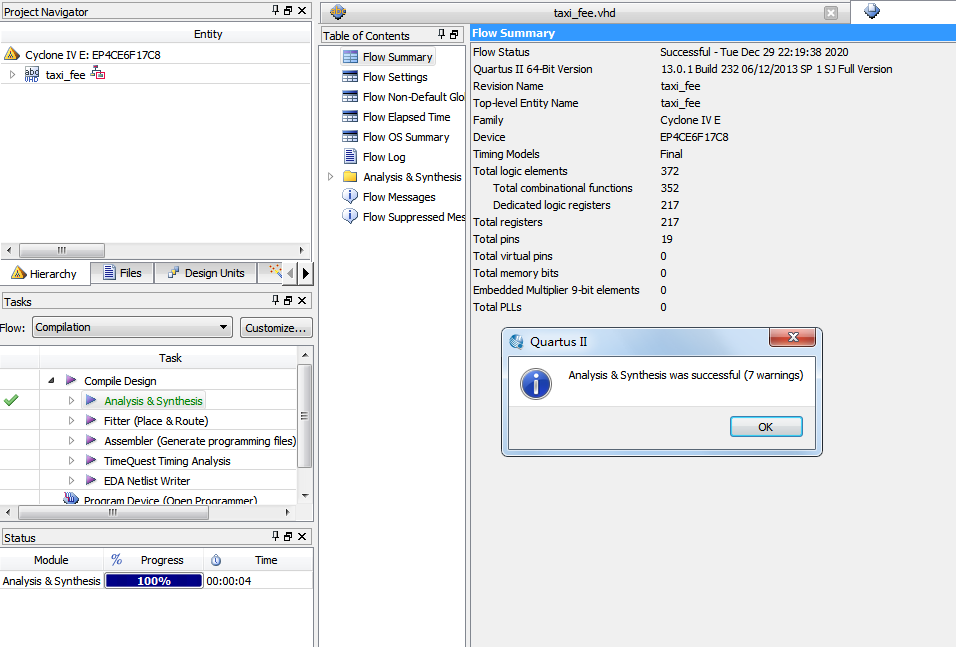Click the Flow Messages info icon
956x647 pixels.
(350, 196)
